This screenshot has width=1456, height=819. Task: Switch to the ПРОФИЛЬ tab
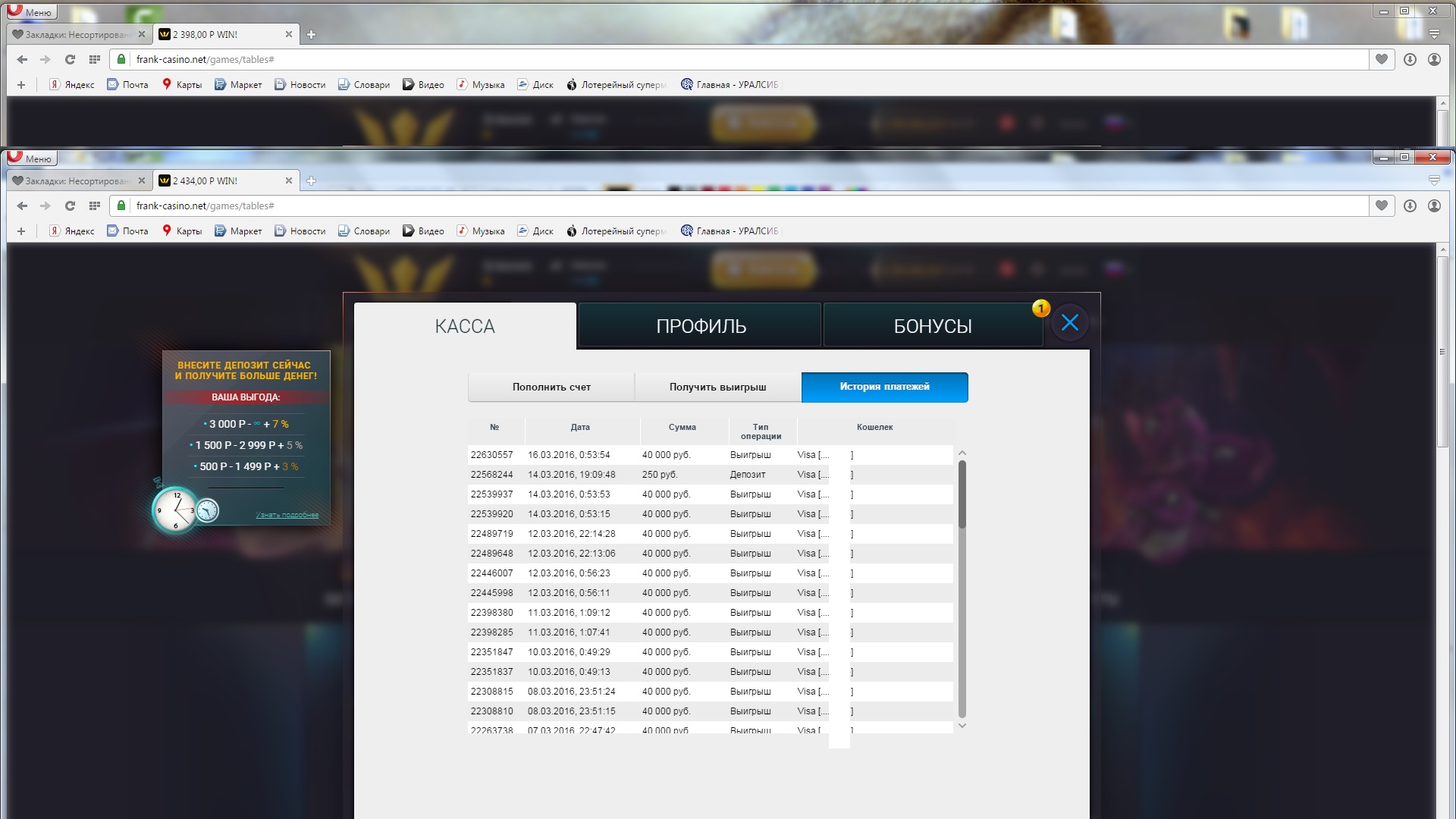[701, 326]
